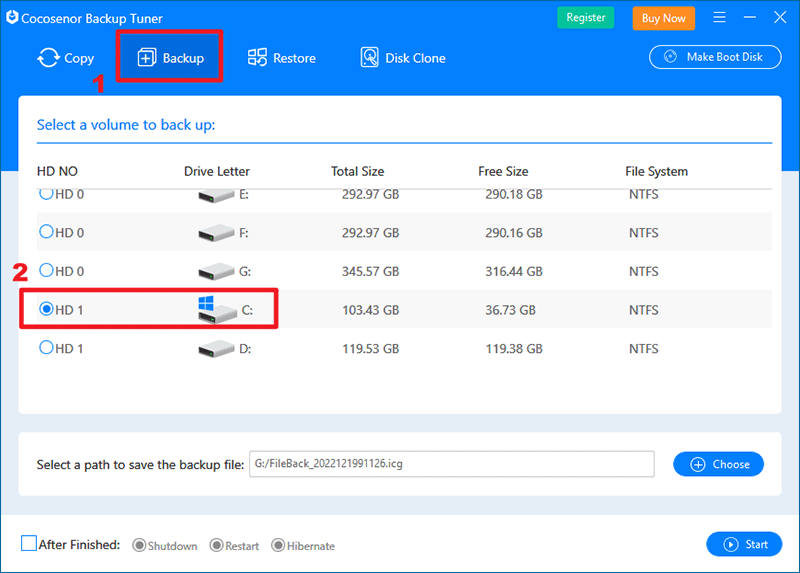Close the Backup Tuner window
This screenshot has height=573, width=800.
tap(780, 17)
